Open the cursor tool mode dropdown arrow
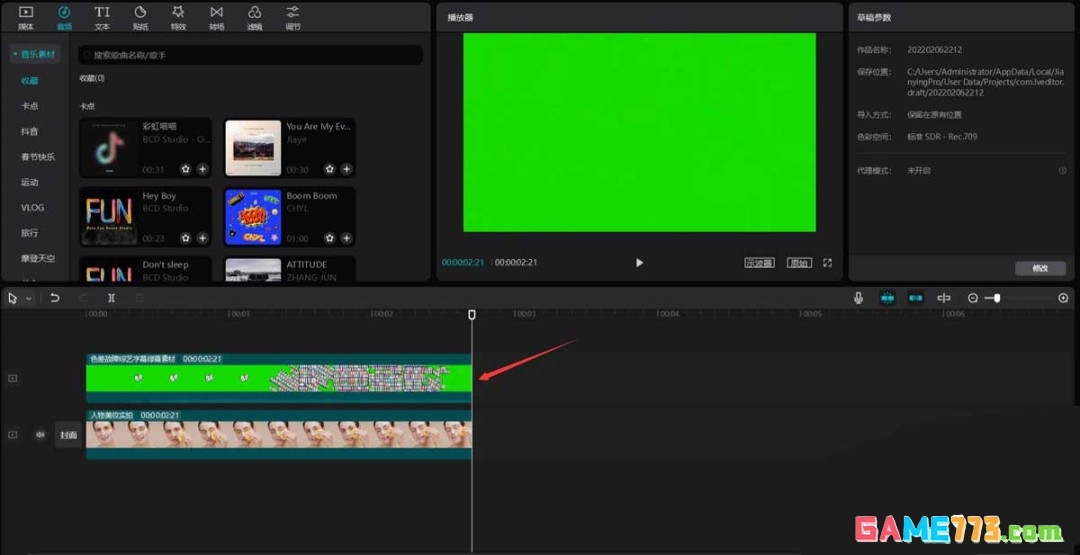This screenshot has width=1080, height=555. [x=29, y=298]
